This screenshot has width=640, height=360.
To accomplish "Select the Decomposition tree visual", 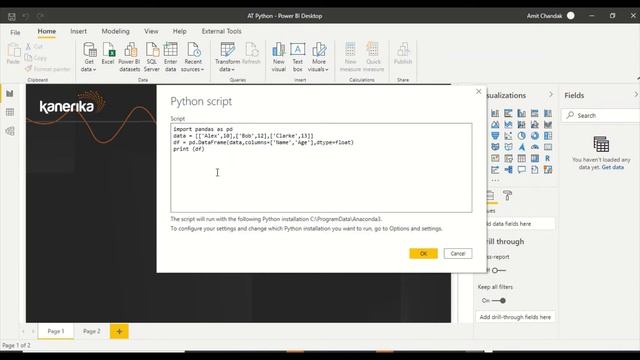I will pos(508,170).
